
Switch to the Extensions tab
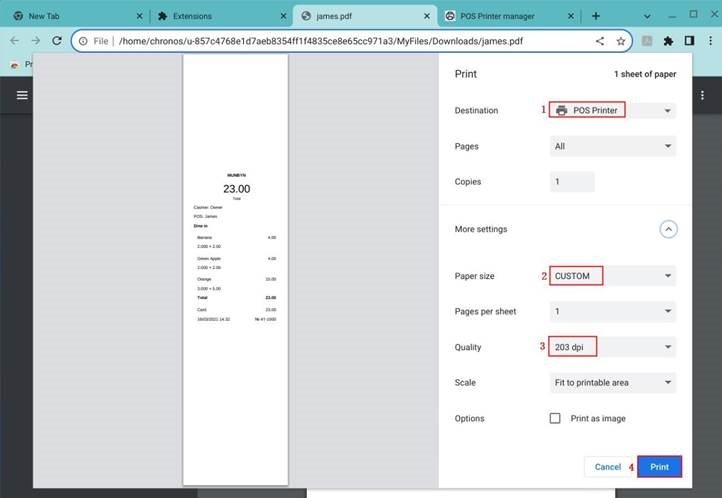point(215,16)
